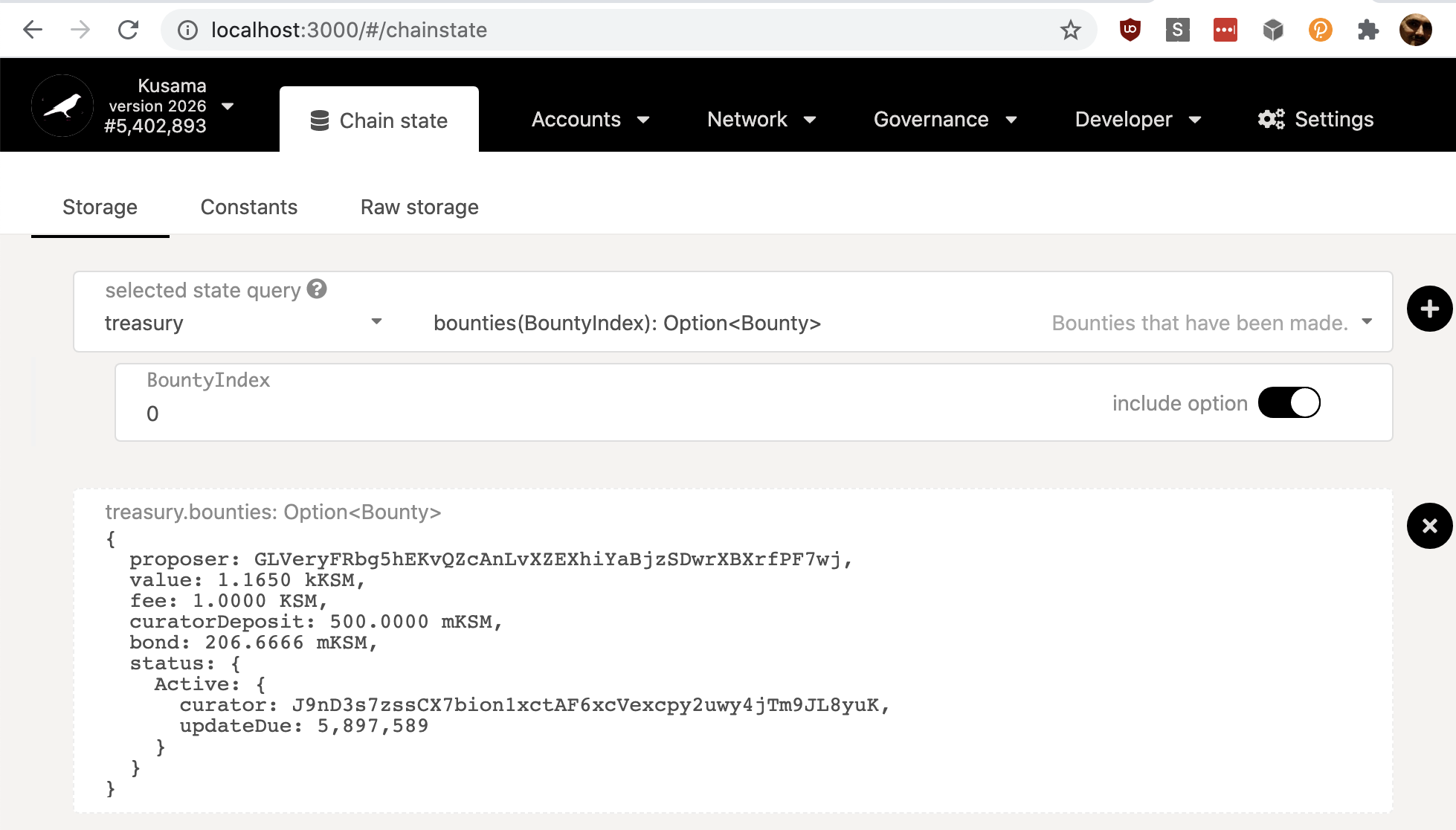This screenshot has height=830, width=1456.
Task: Click 'Bounties that have been made.' description
Action: click(1199, 323)
